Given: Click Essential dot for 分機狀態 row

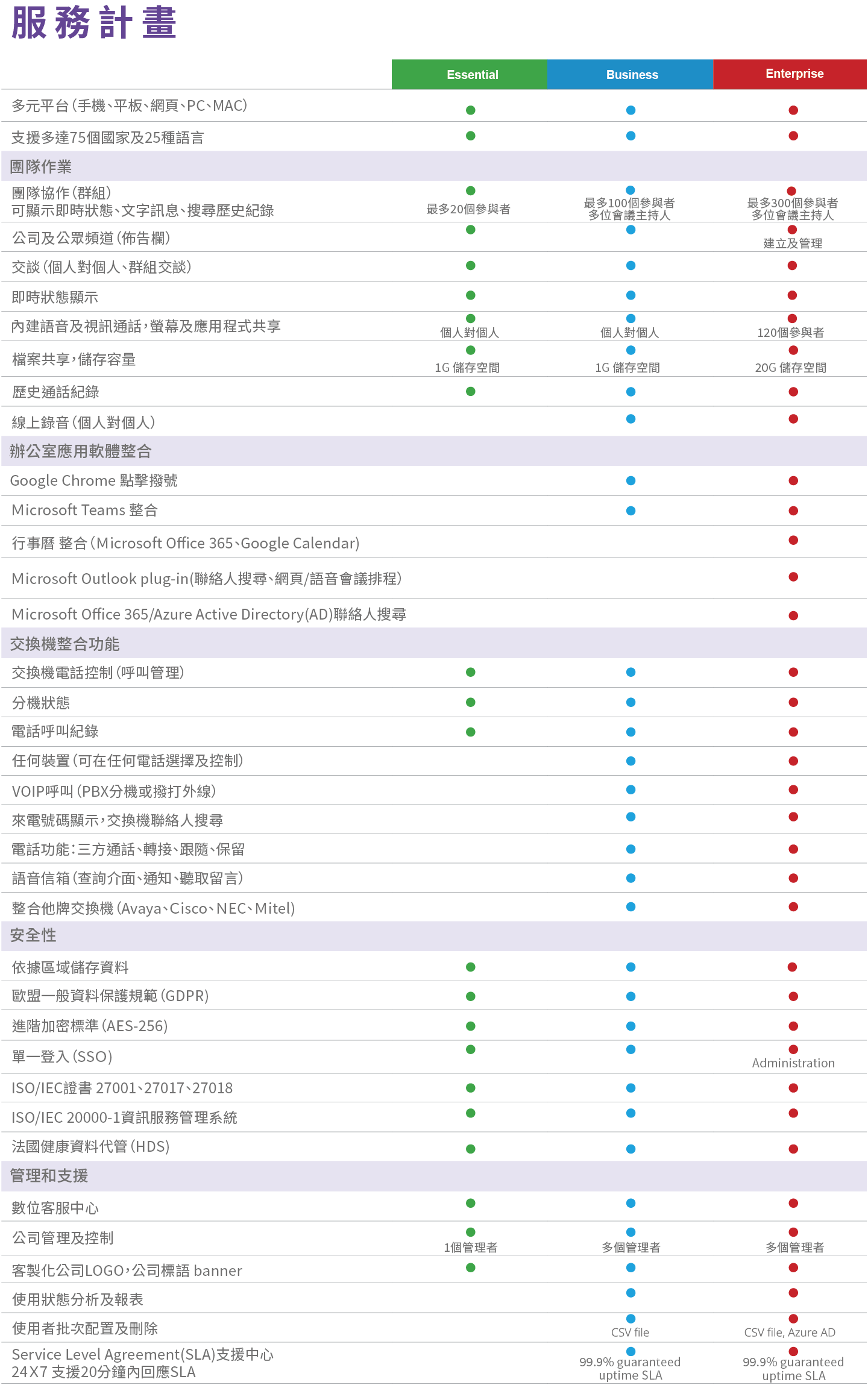Looking at the screenshot, I should point(471,702).
